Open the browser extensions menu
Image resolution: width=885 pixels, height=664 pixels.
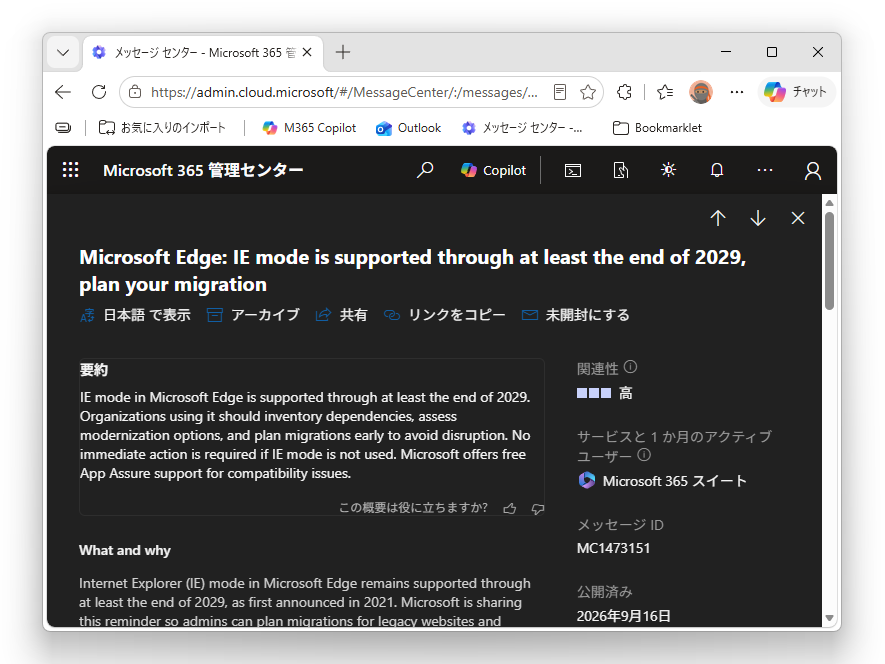624,92
